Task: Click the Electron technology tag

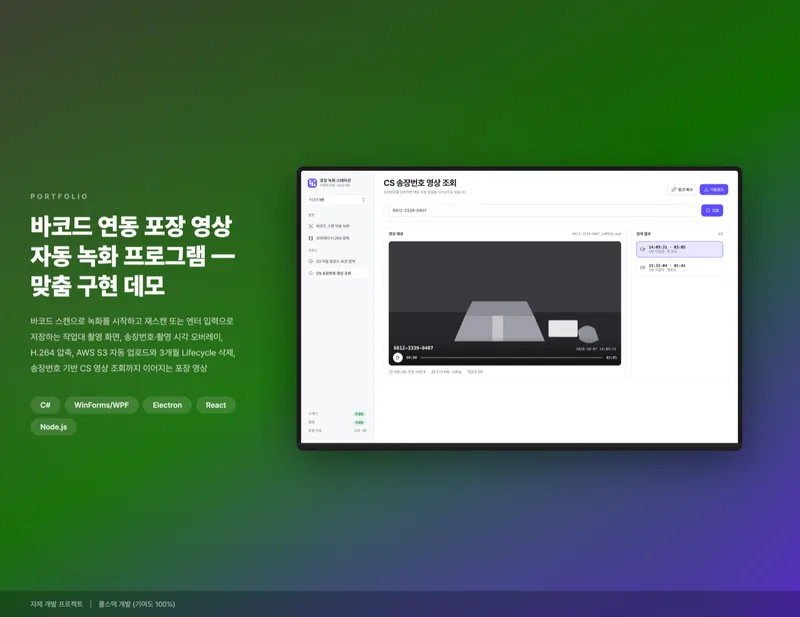Action: [x=167, y=405]
